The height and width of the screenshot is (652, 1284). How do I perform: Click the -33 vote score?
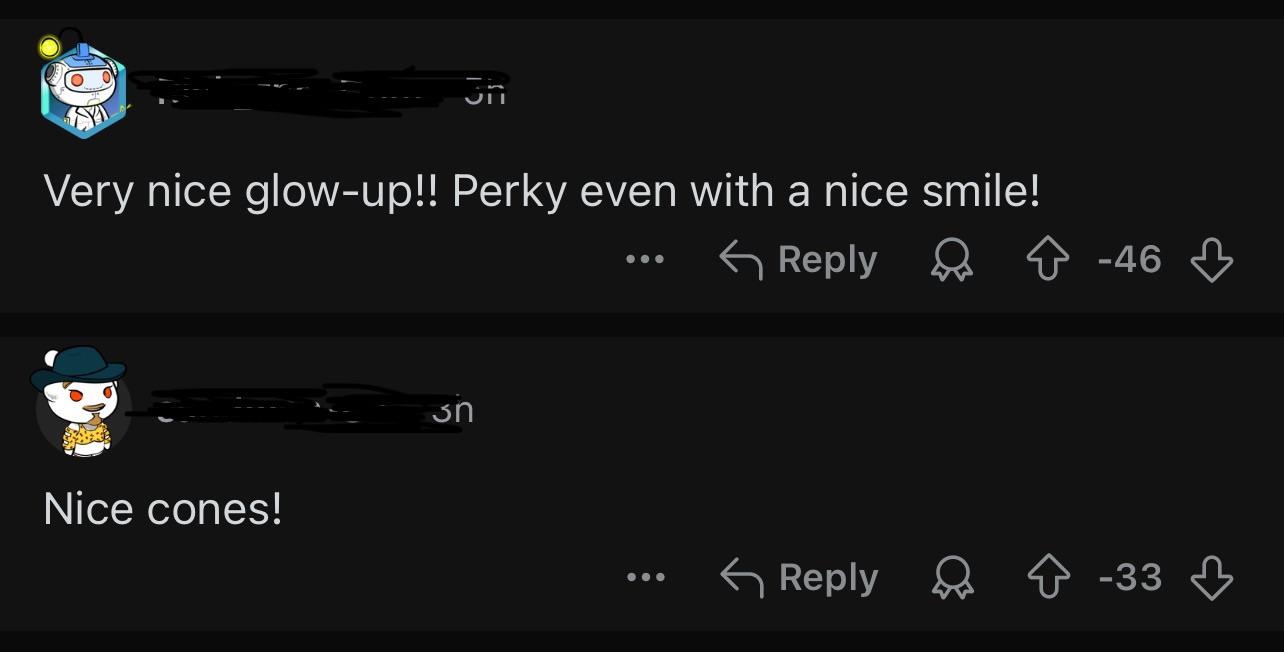[x=1129, y=577]
